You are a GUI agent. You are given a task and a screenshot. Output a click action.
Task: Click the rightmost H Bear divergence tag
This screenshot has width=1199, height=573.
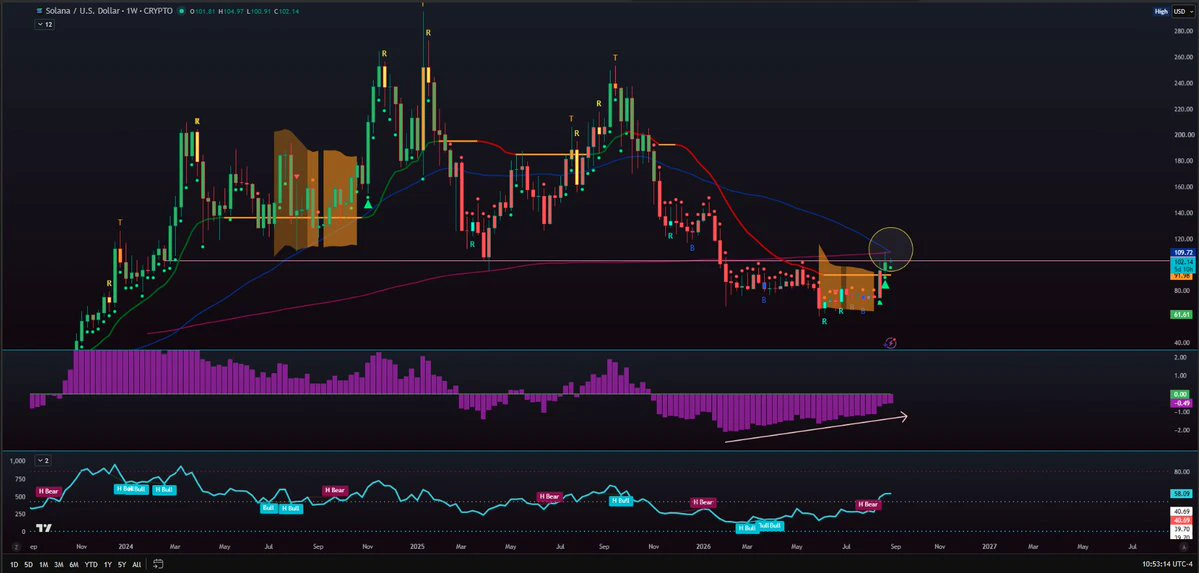pos(868,505)
